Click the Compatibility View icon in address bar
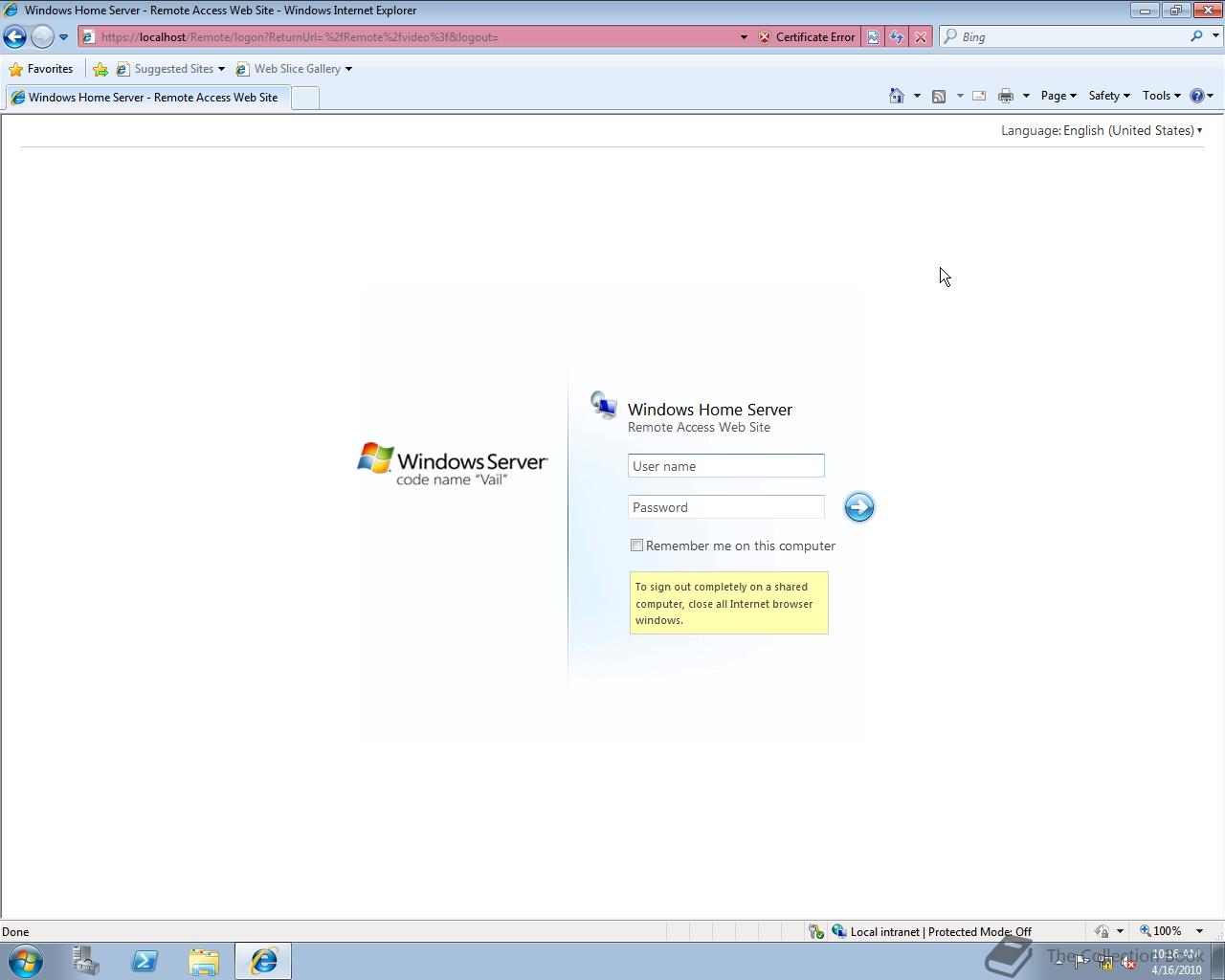 click(873, 37)
